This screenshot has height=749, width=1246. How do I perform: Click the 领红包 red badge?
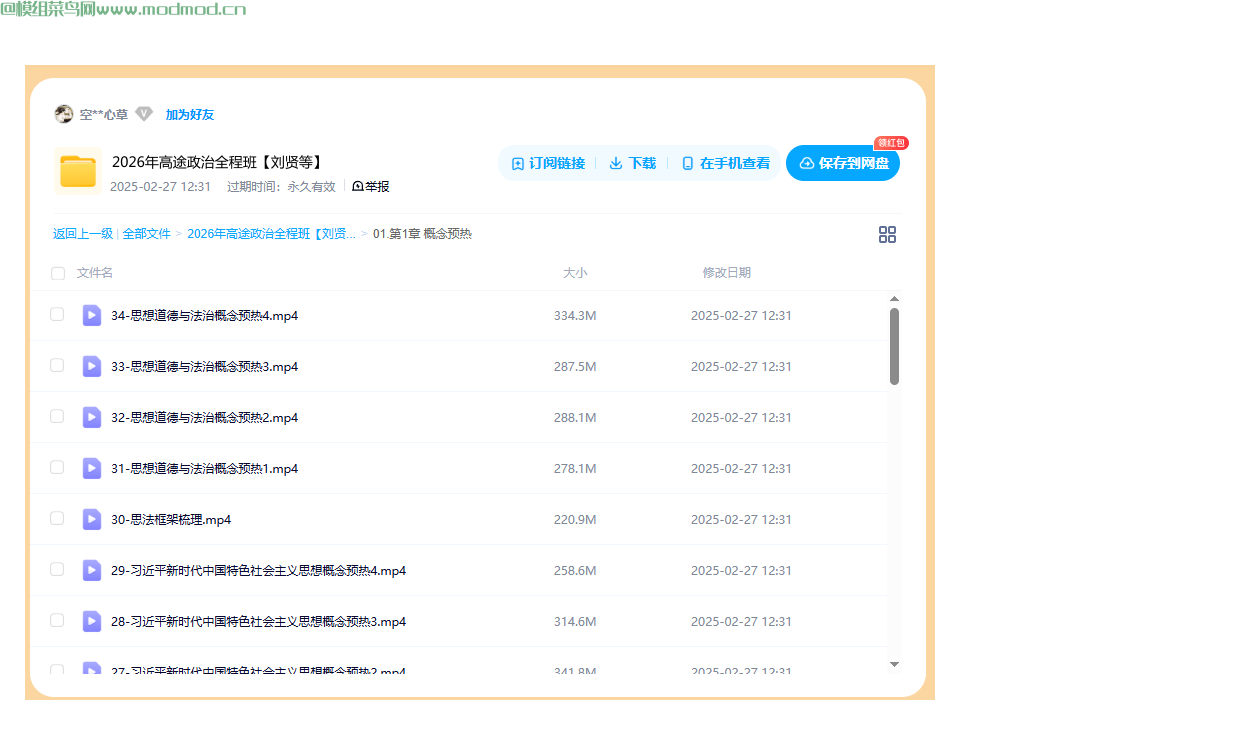point(891,143)
